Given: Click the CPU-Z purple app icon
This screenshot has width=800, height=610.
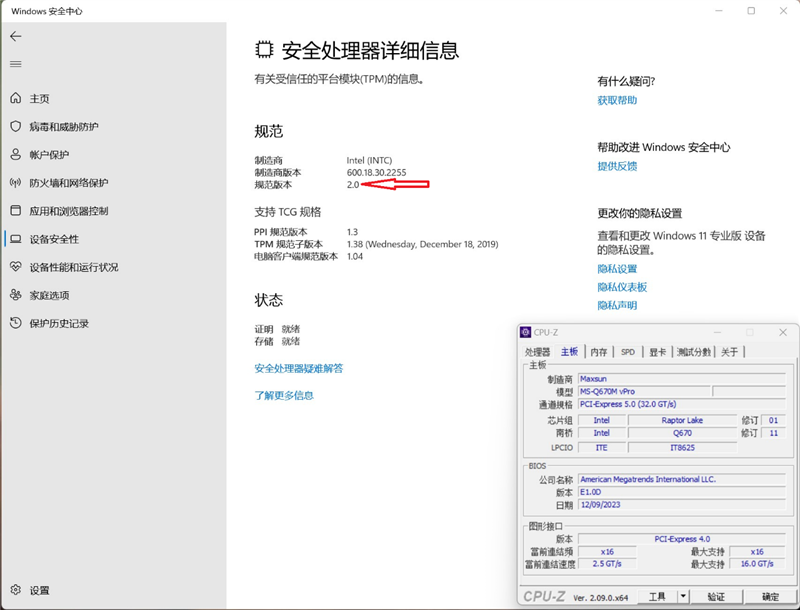Looking at the screenshot, I should 525,332.
